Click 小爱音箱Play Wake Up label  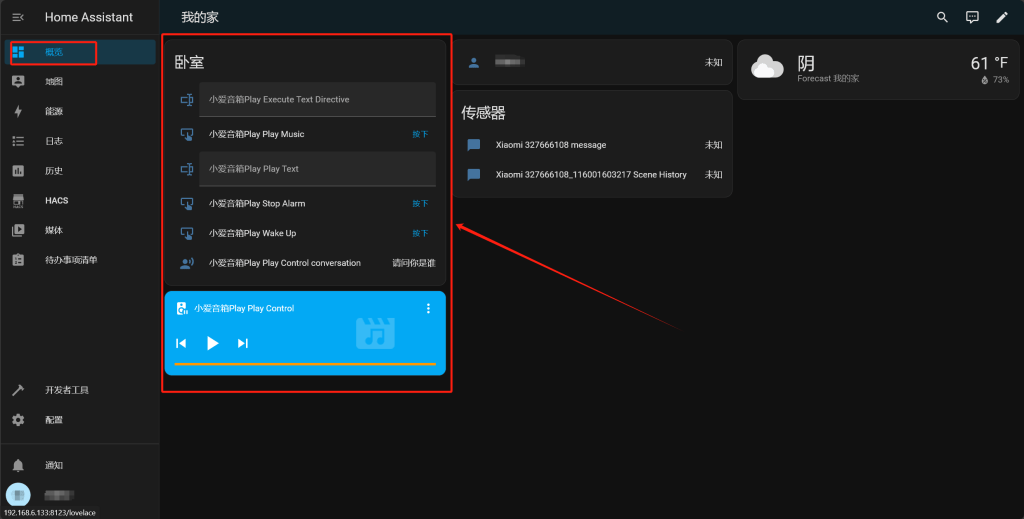[x=252, y=233]
